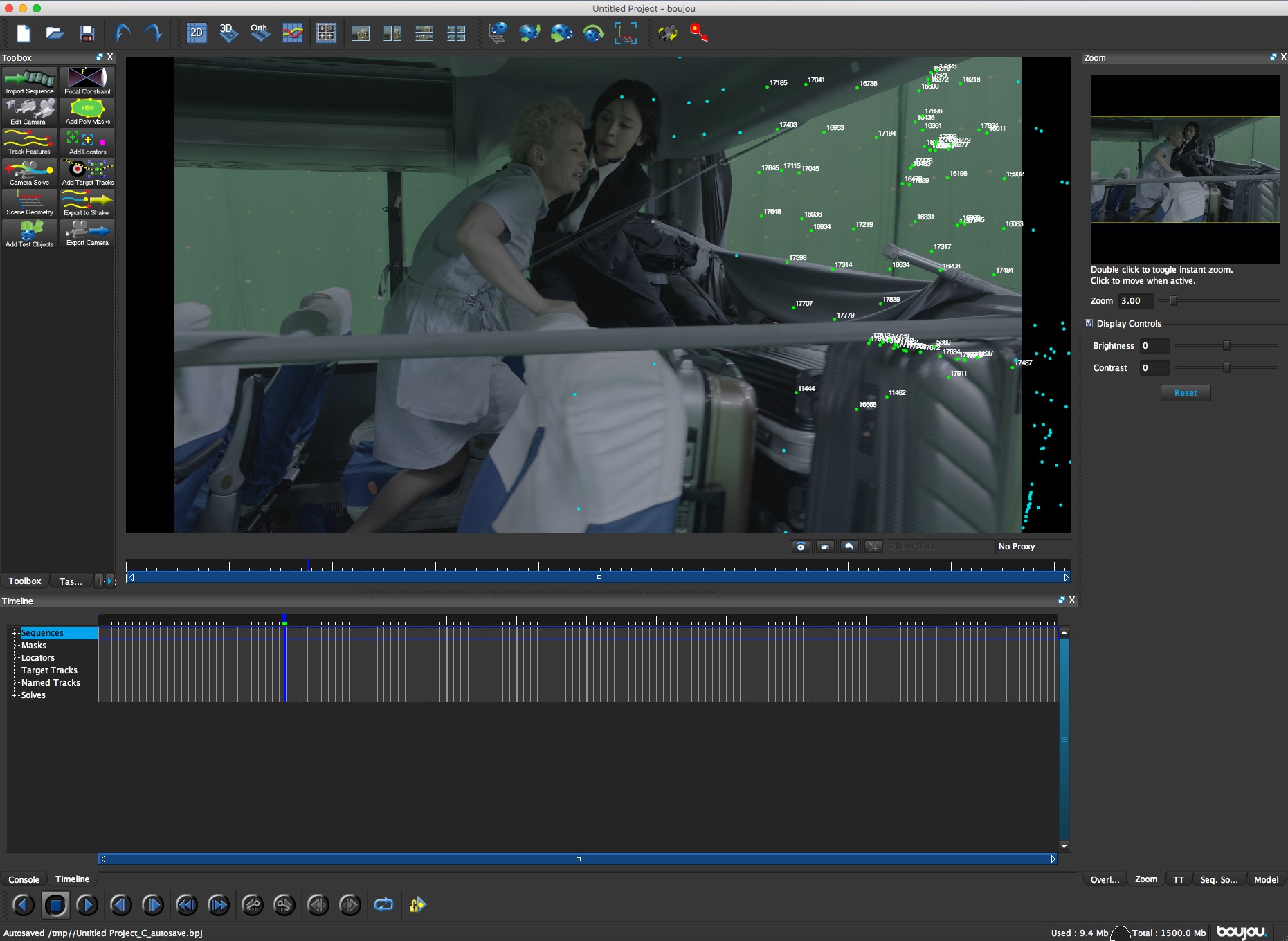
Task: Click the Zoom value input field
Action: [1136, 300]
